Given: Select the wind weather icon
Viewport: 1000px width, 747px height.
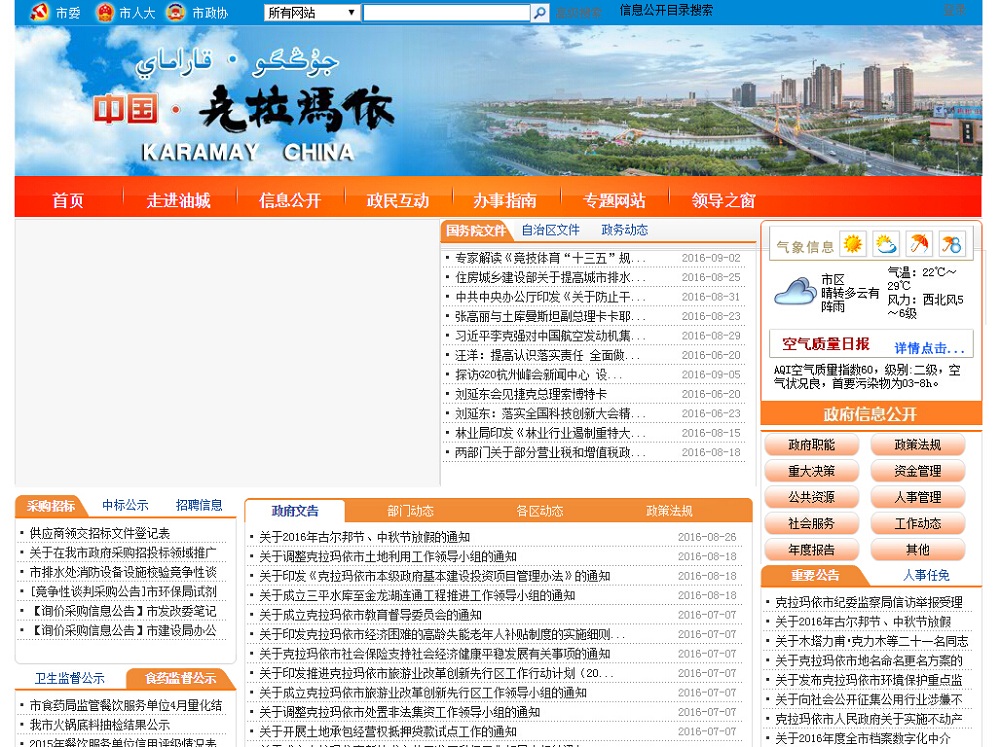Looking at the screenshot, I should tap(952, 244).
